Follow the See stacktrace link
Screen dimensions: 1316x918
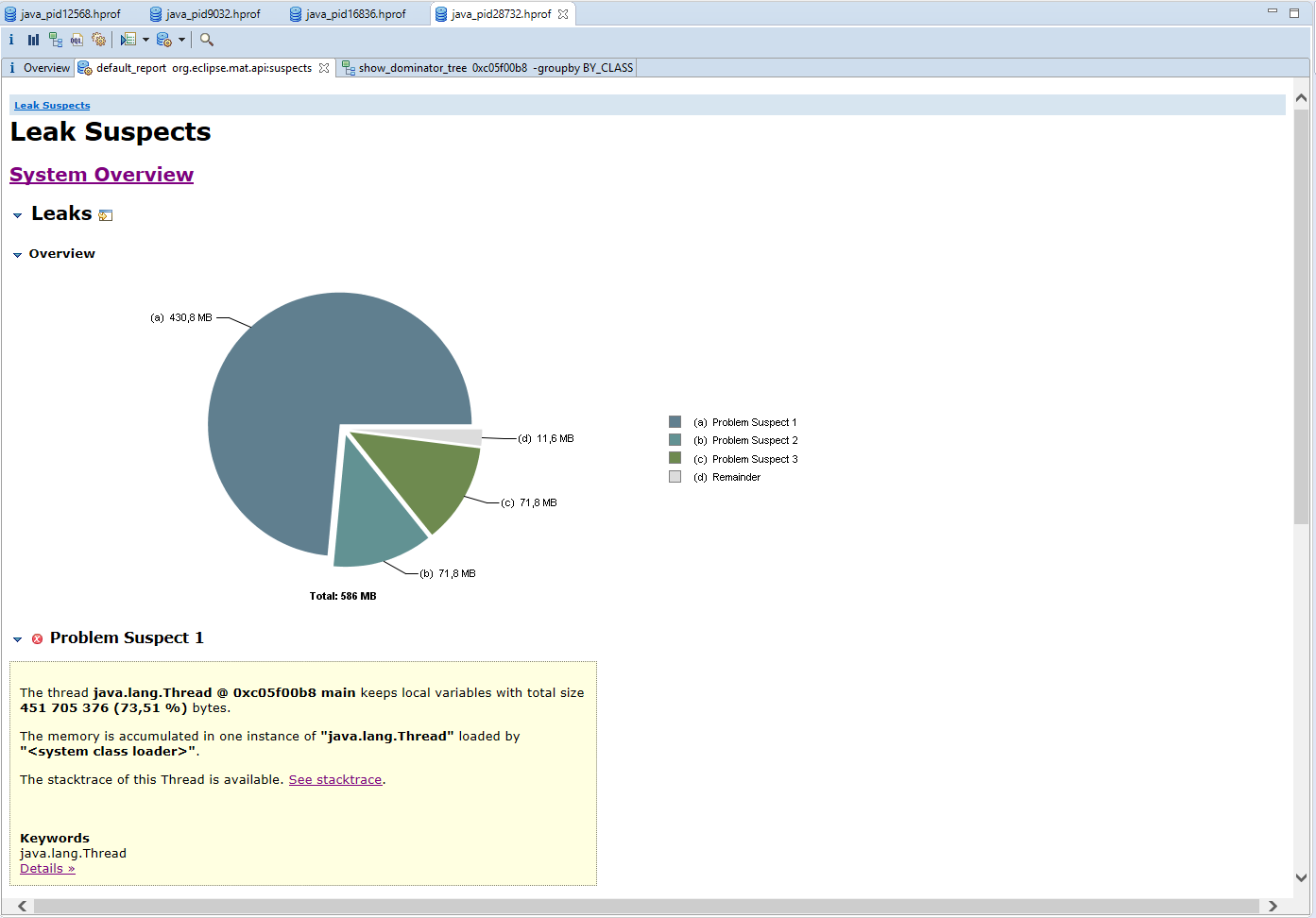pos(335,780)
